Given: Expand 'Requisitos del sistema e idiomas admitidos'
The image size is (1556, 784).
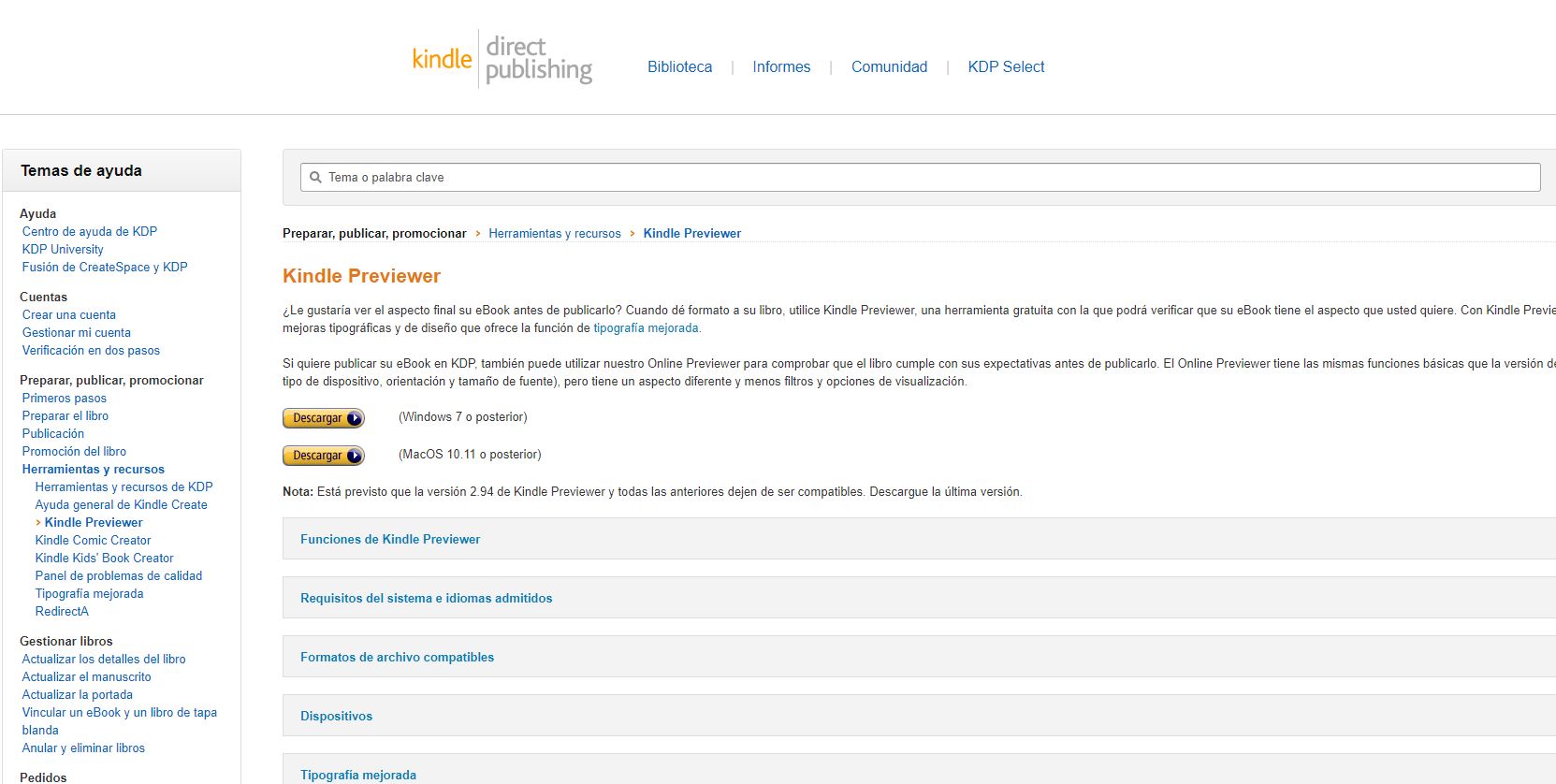Looking at the screenshot, I should pos(919,598).
